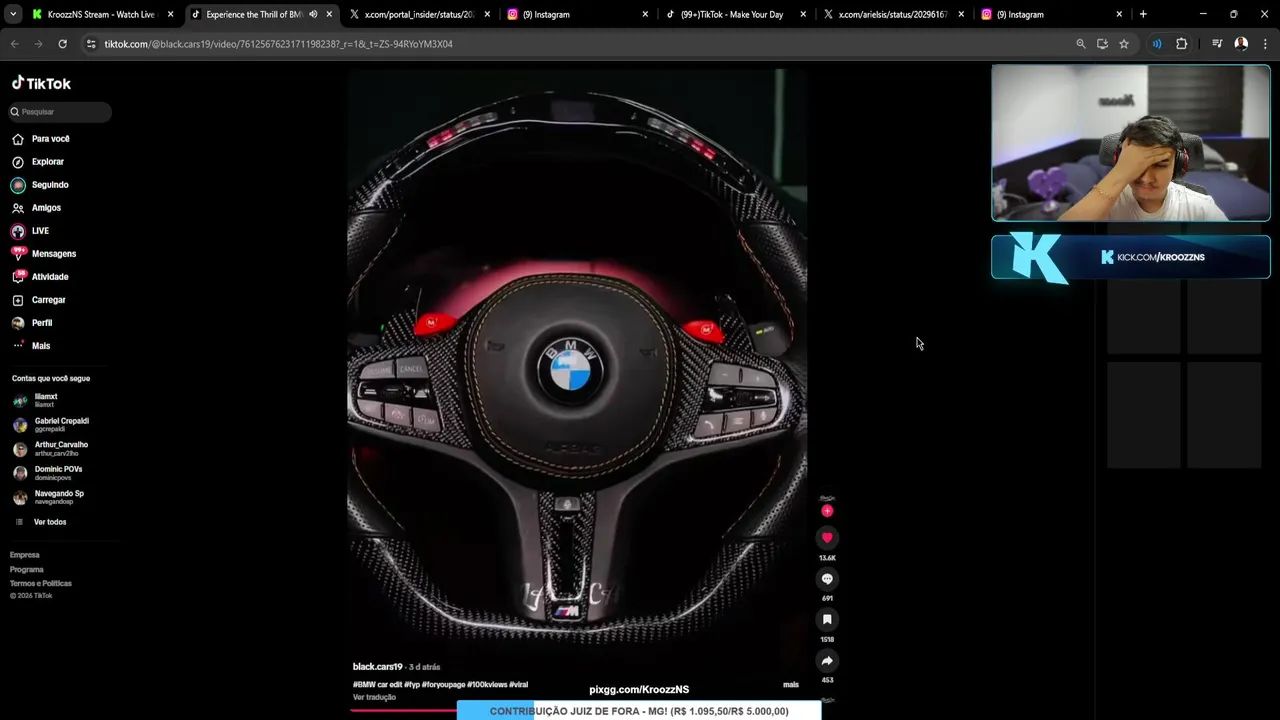View site information next to the URL
This screenshot has width=1280, height=720.
91,44
